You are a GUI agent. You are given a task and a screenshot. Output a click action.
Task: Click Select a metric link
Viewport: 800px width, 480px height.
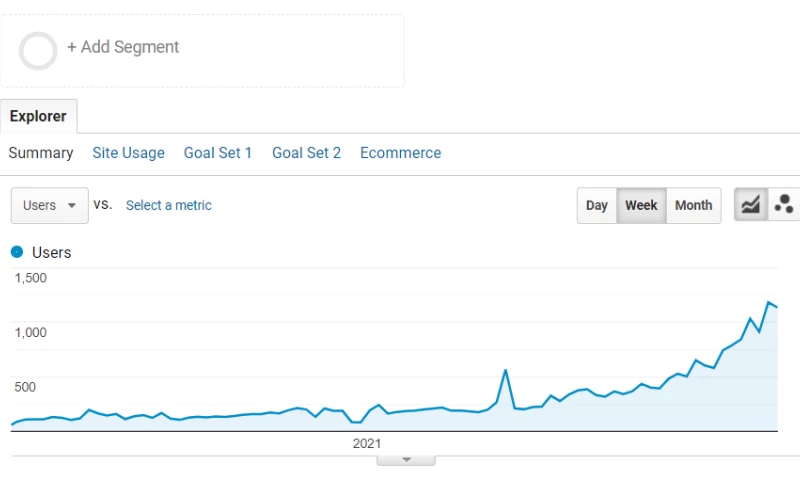168,205
